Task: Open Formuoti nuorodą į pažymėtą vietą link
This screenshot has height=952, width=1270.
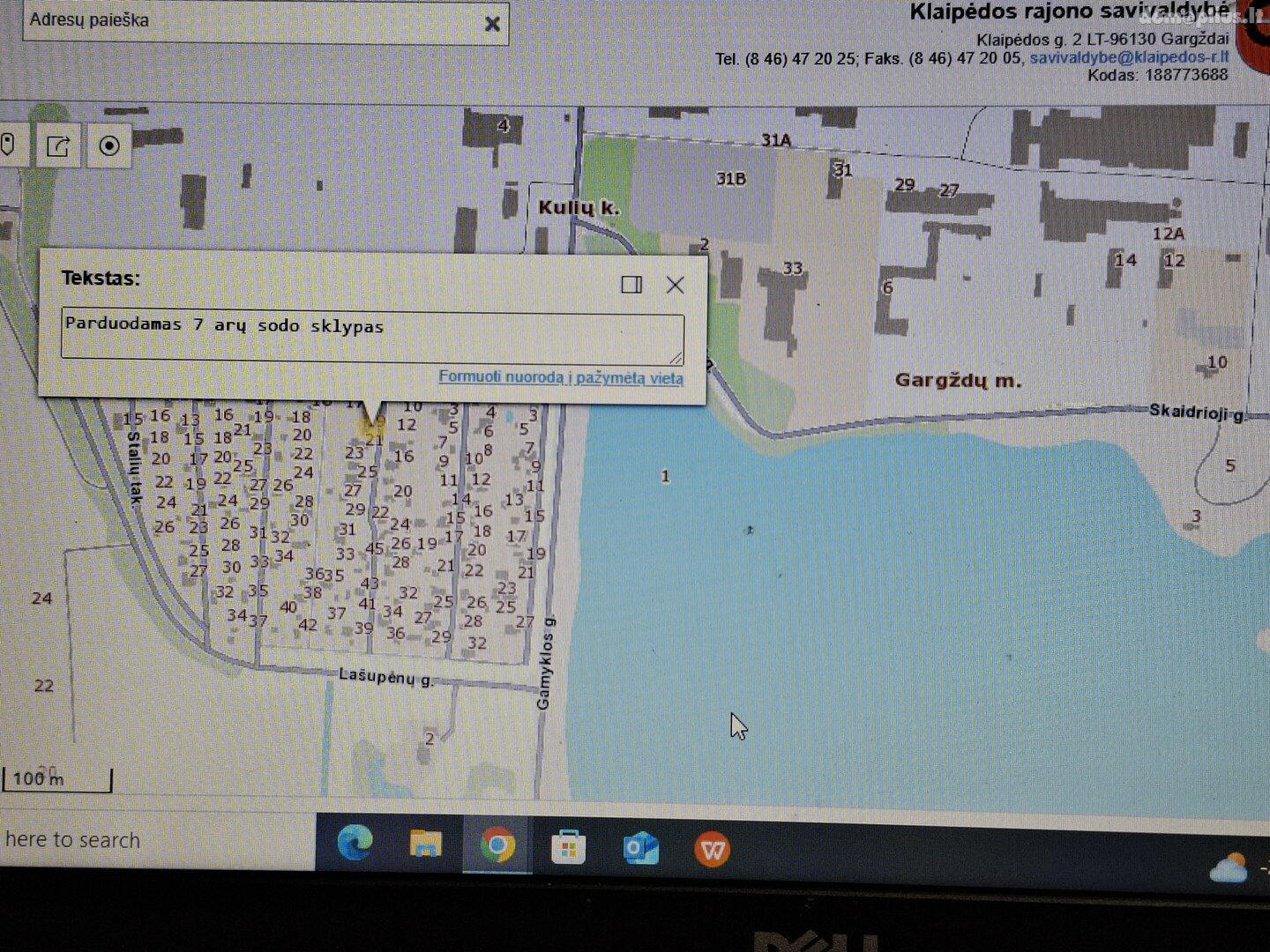Action: pyautogui.click(x=561, y=377)
